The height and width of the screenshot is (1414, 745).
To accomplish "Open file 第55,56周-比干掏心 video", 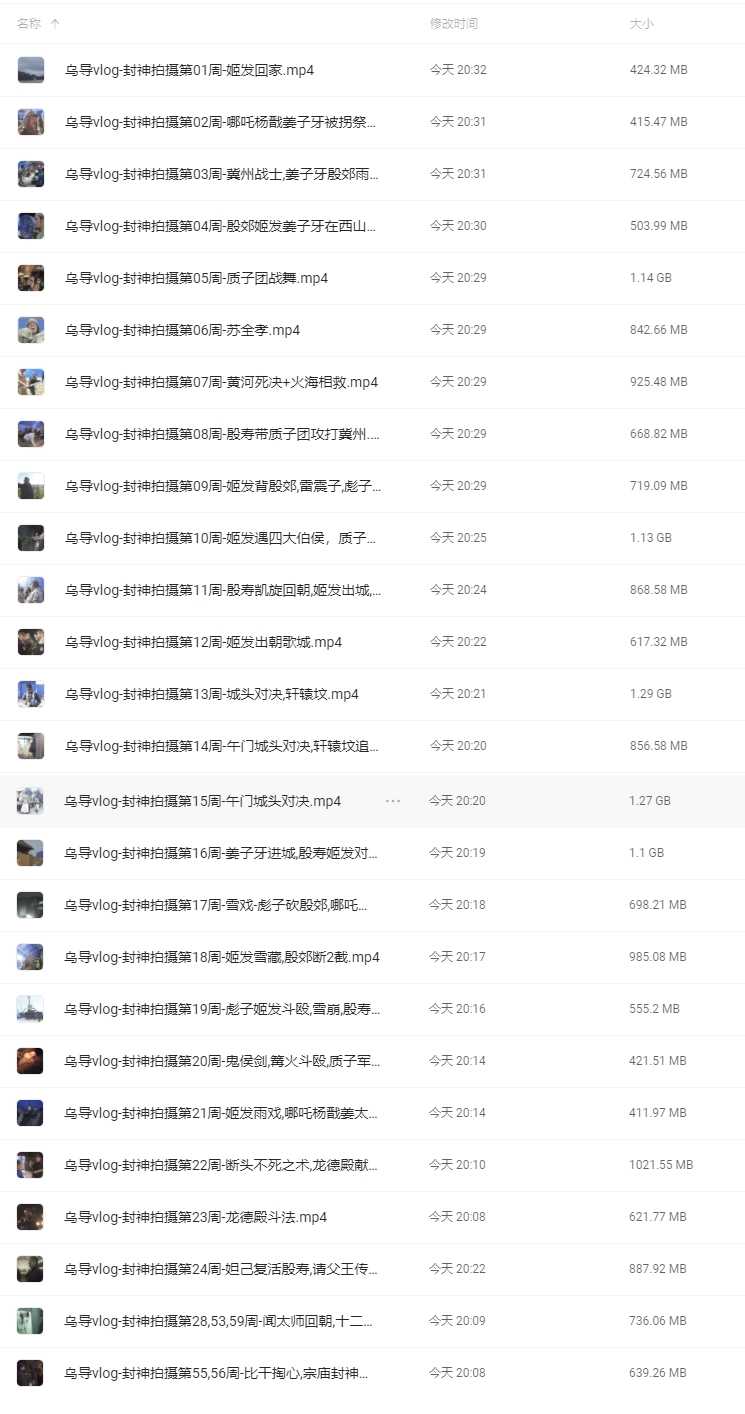I will click(x=216, y=1373).
